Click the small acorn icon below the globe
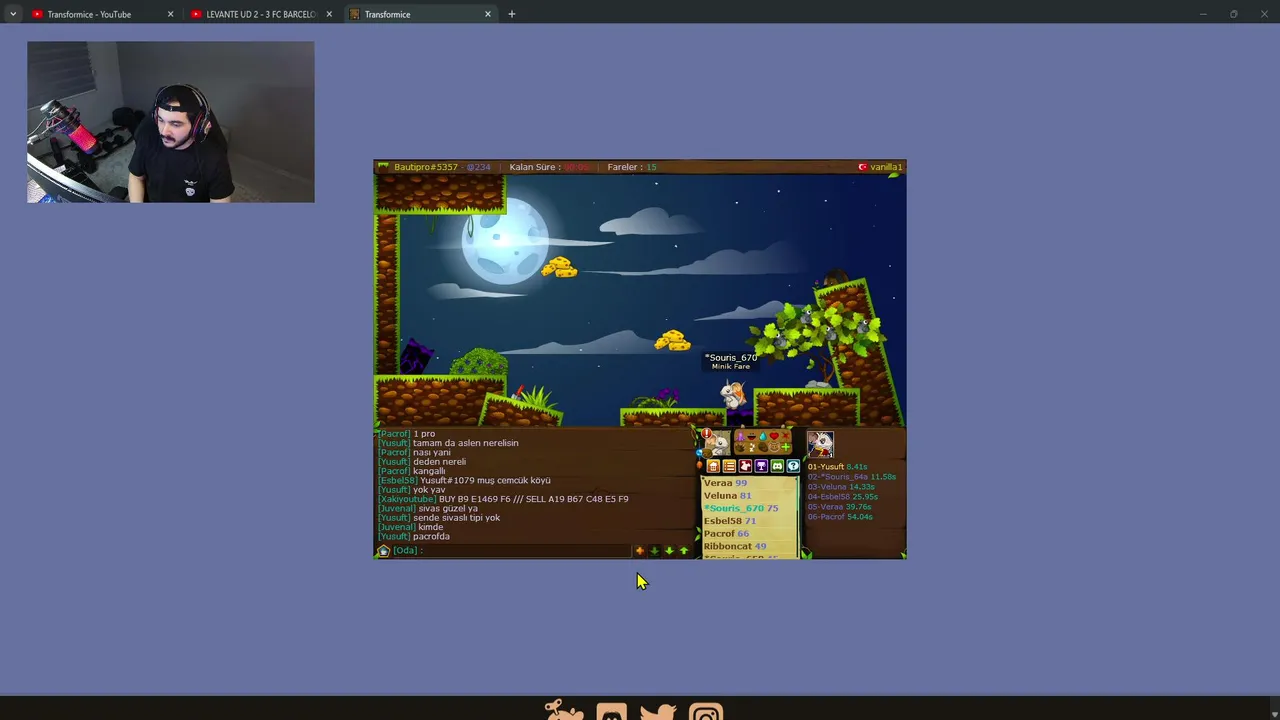Screen dimensions: 1280x720 (699, 465)
